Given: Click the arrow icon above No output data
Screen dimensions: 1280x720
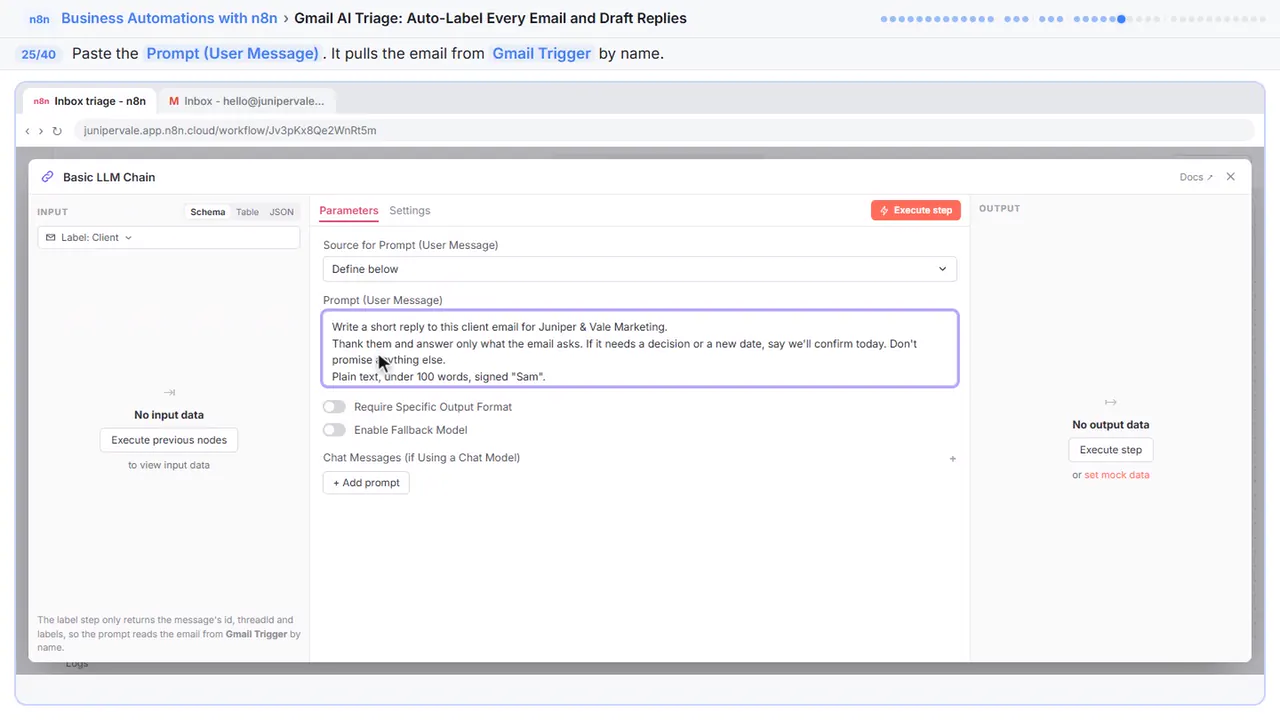Looking at the screenshot, I should [1111, 402].
